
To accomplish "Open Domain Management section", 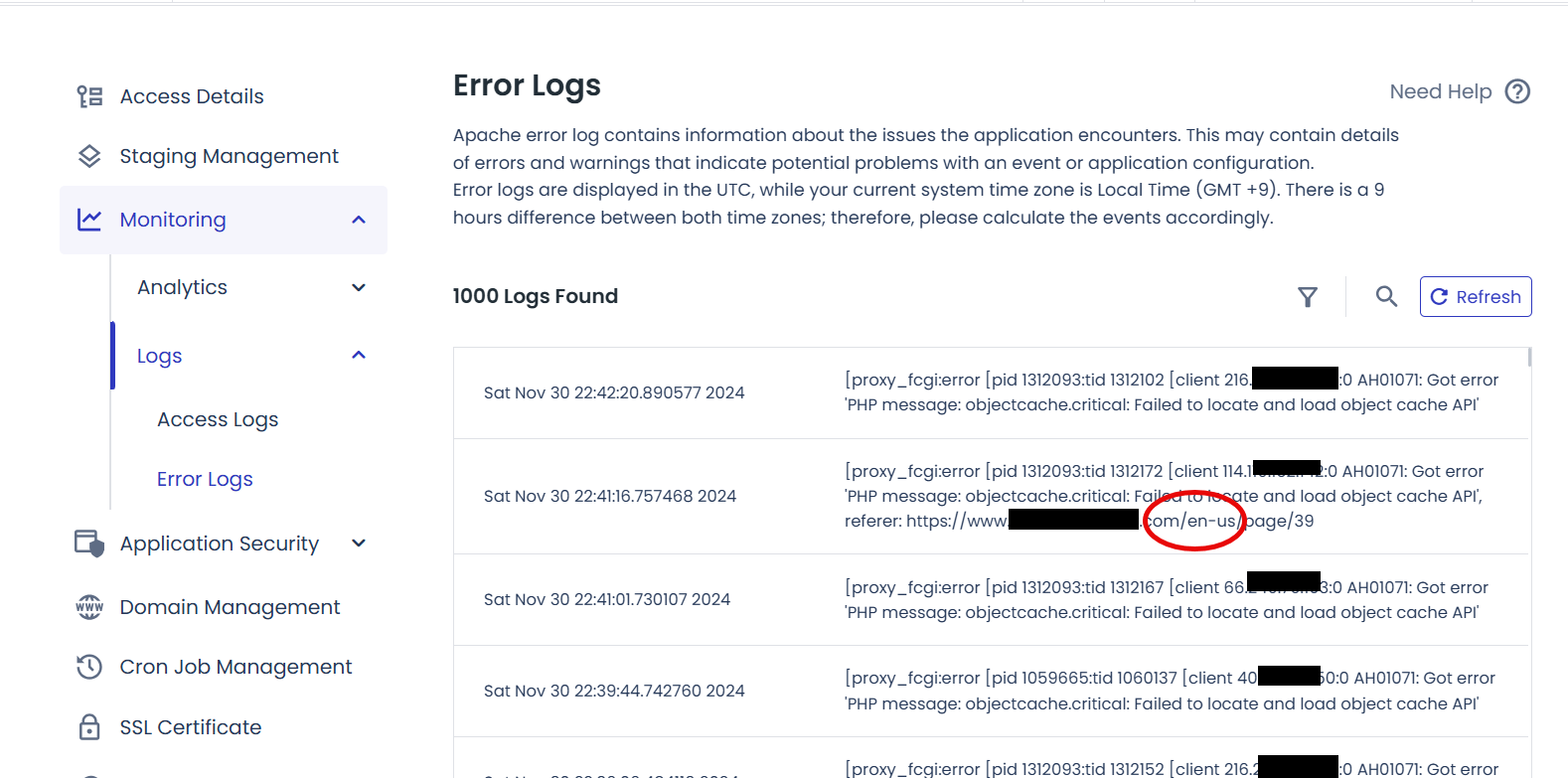I will [230, 607].
